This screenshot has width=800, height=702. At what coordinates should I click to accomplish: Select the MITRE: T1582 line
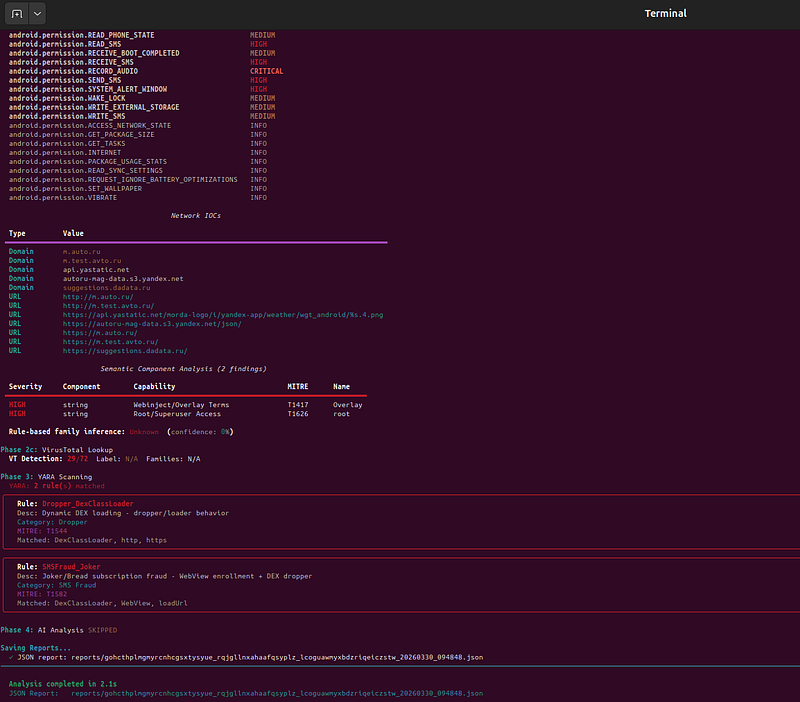pyautogui.click(x=42, y=594)
